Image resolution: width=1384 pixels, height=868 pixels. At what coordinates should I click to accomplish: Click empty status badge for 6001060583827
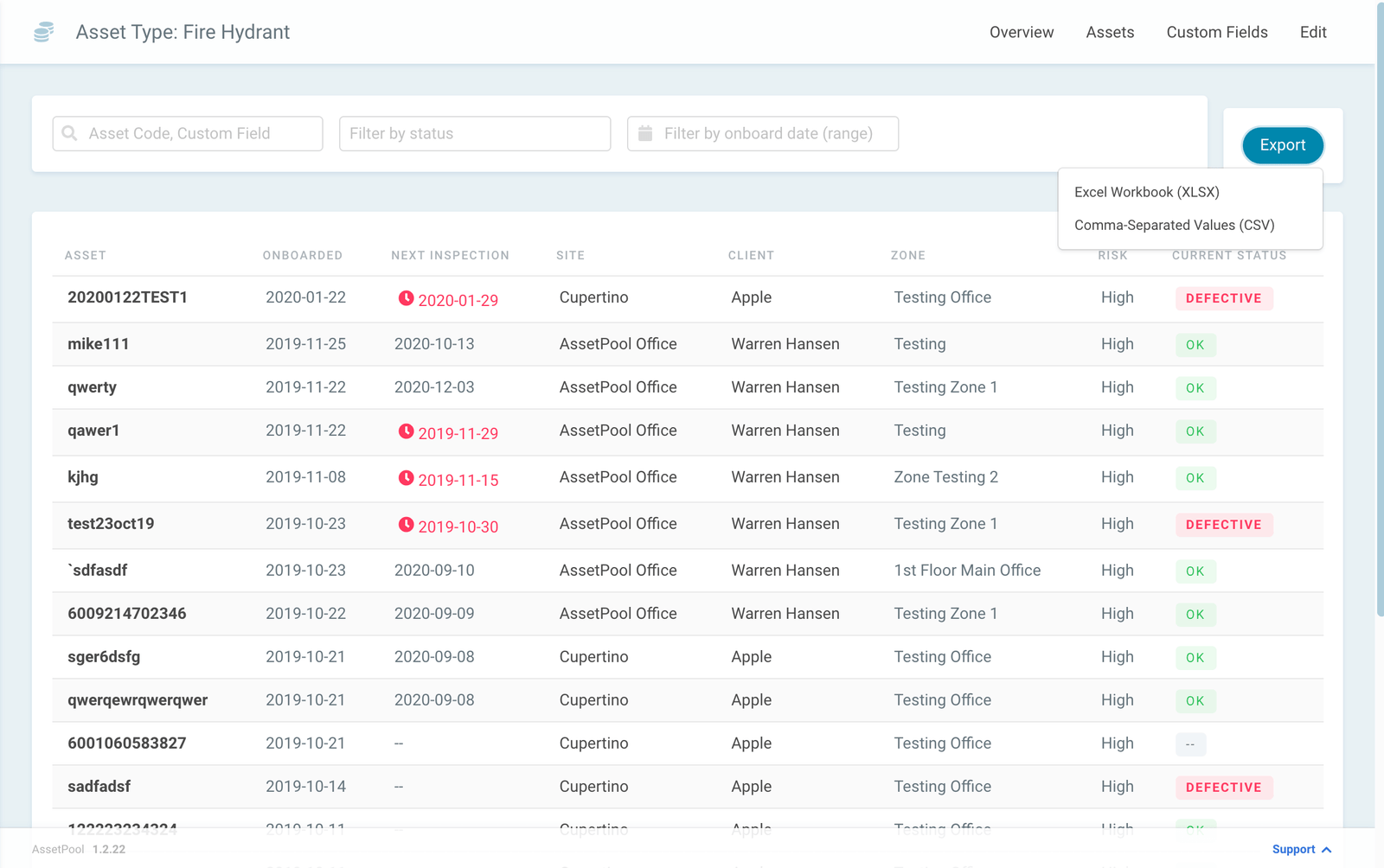coord(1190,744)
